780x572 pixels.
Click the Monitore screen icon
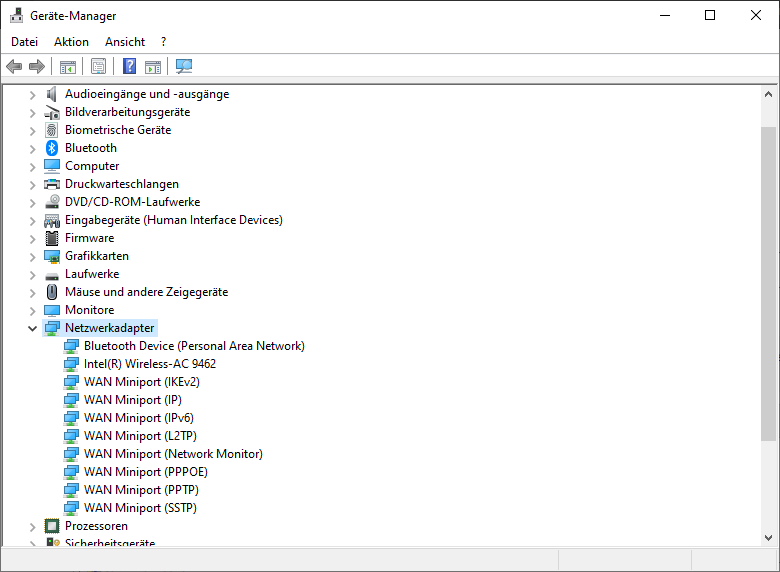(52, 310)
